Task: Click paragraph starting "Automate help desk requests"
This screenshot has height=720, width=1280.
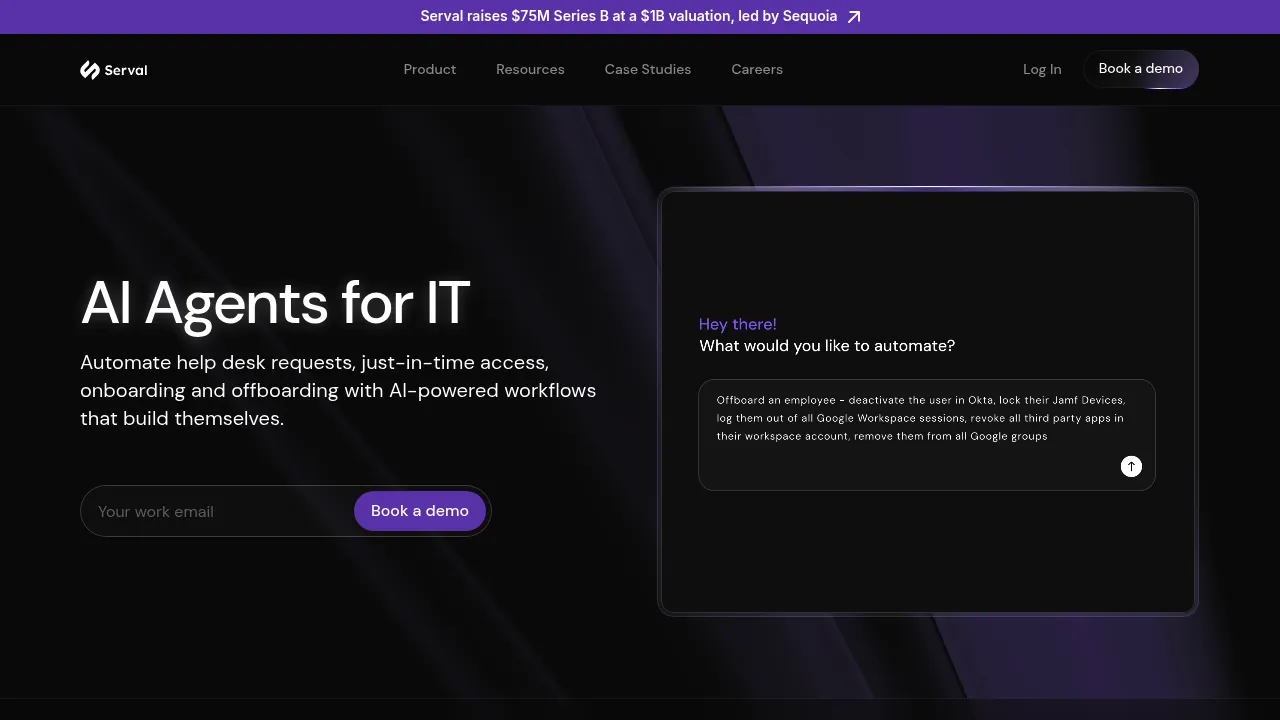Action: tap(338, 390)
